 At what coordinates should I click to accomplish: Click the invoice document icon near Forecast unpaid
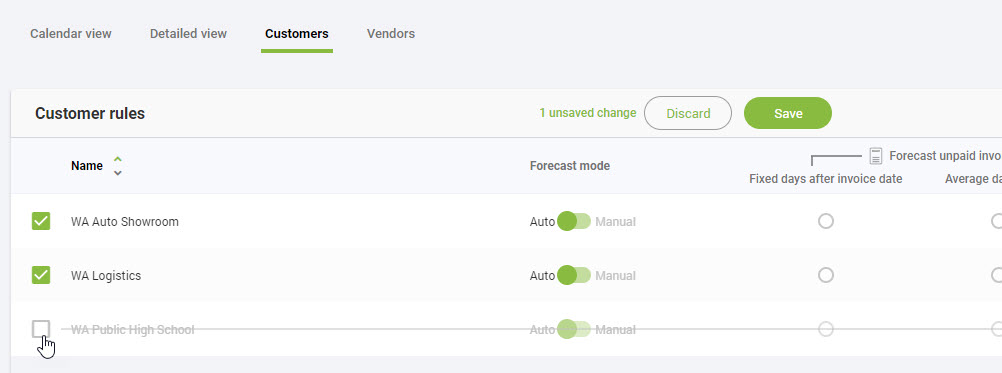click(876, 156)
